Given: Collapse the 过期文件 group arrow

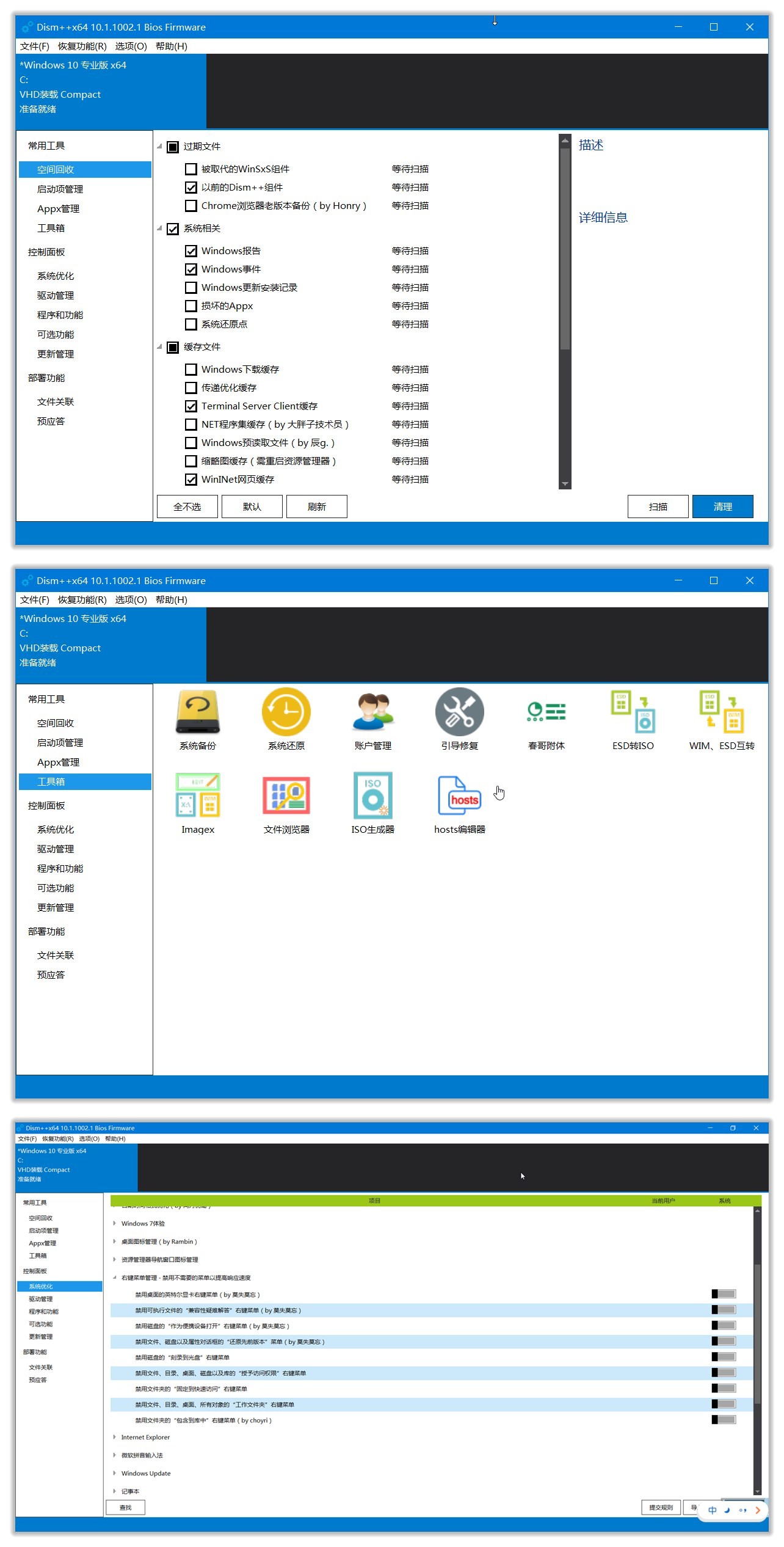Looking at the screenshot, I should pyautogui.click(x=159, y=147).
